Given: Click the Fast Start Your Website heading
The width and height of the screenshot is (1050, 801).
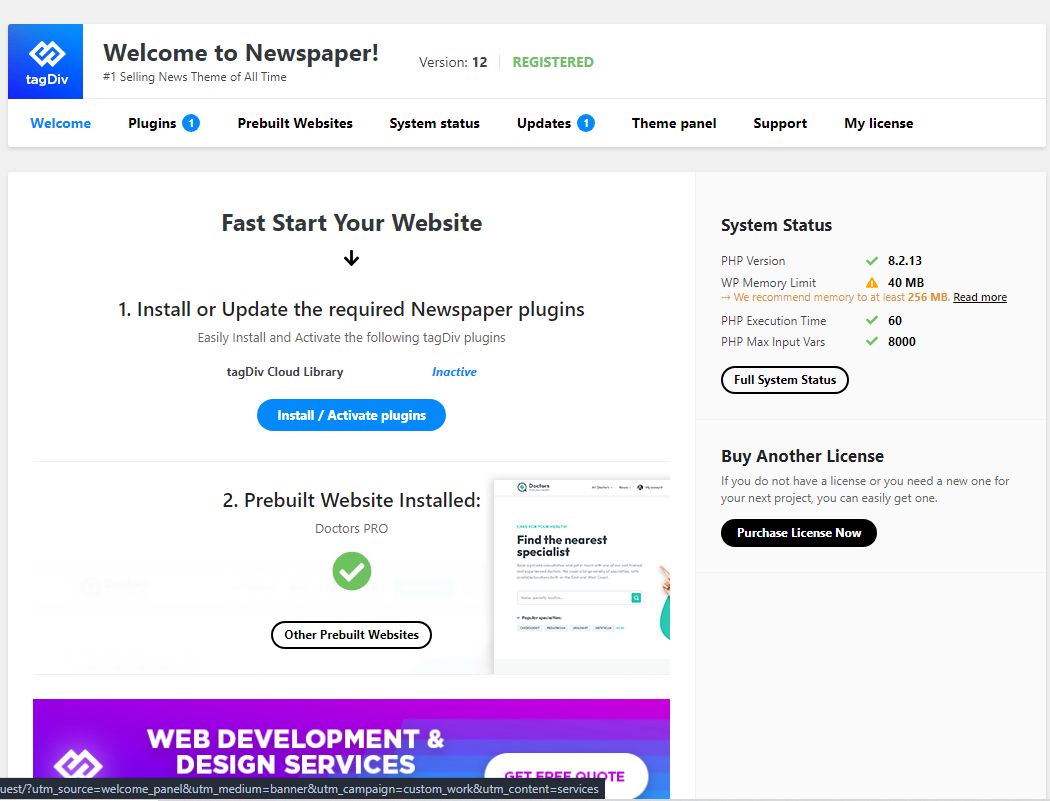Looking at the screenshot, I should point(352,223).
